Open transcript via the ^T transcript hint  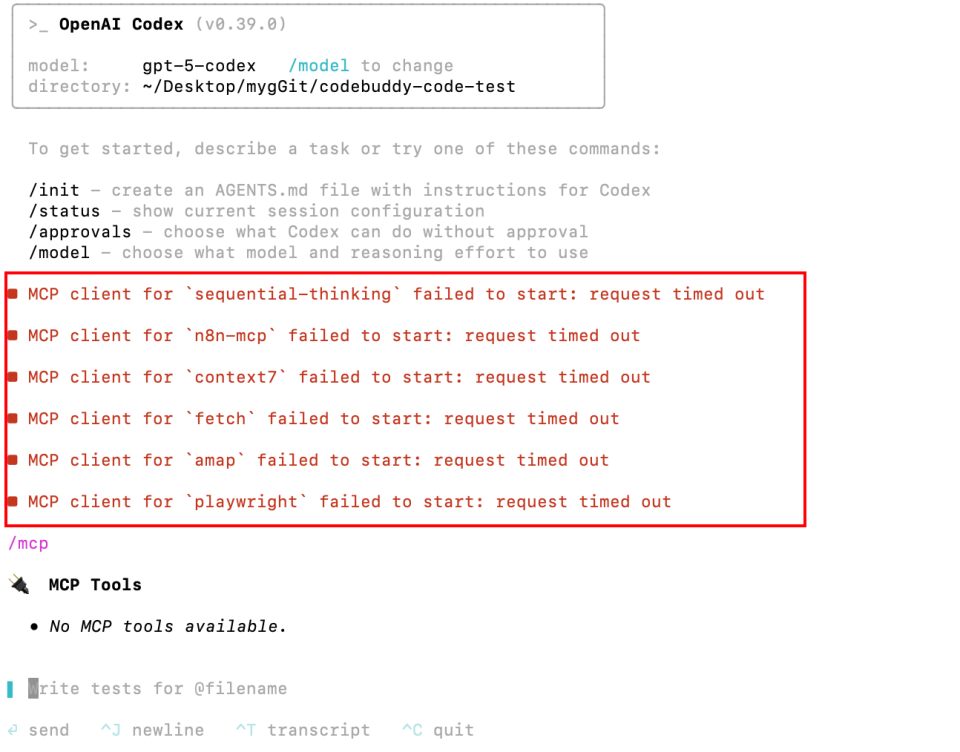point(302,730)
